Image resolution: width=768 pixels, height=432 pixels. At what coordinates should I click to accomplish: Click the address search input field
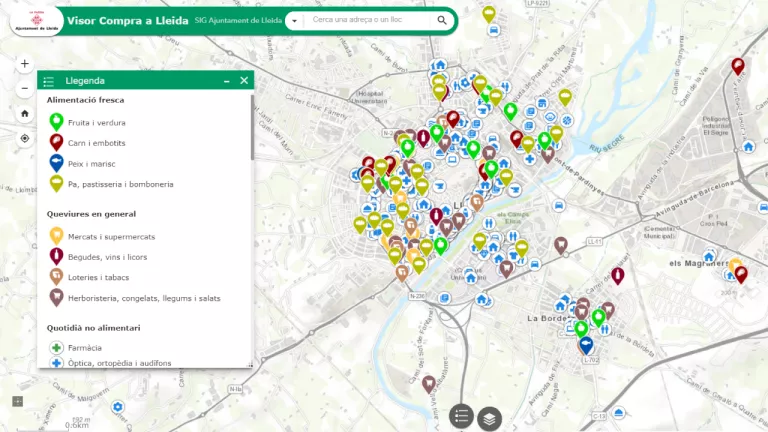click(368, 20)
